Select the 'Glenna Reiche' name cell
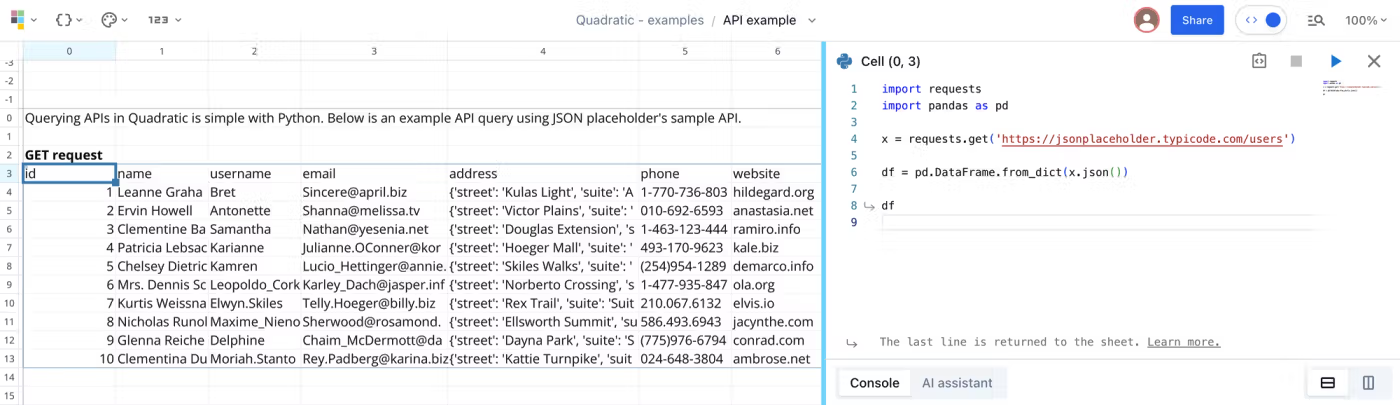 pos(162,340)
